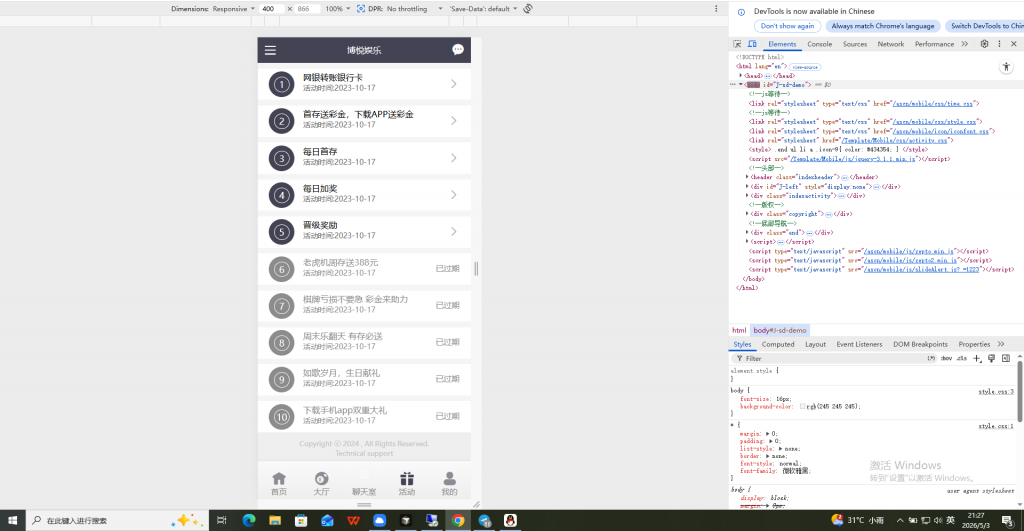Switch to Network tab
This screenshot has height=531, width=1024.
pyautogui.click(x=891, y=44)
